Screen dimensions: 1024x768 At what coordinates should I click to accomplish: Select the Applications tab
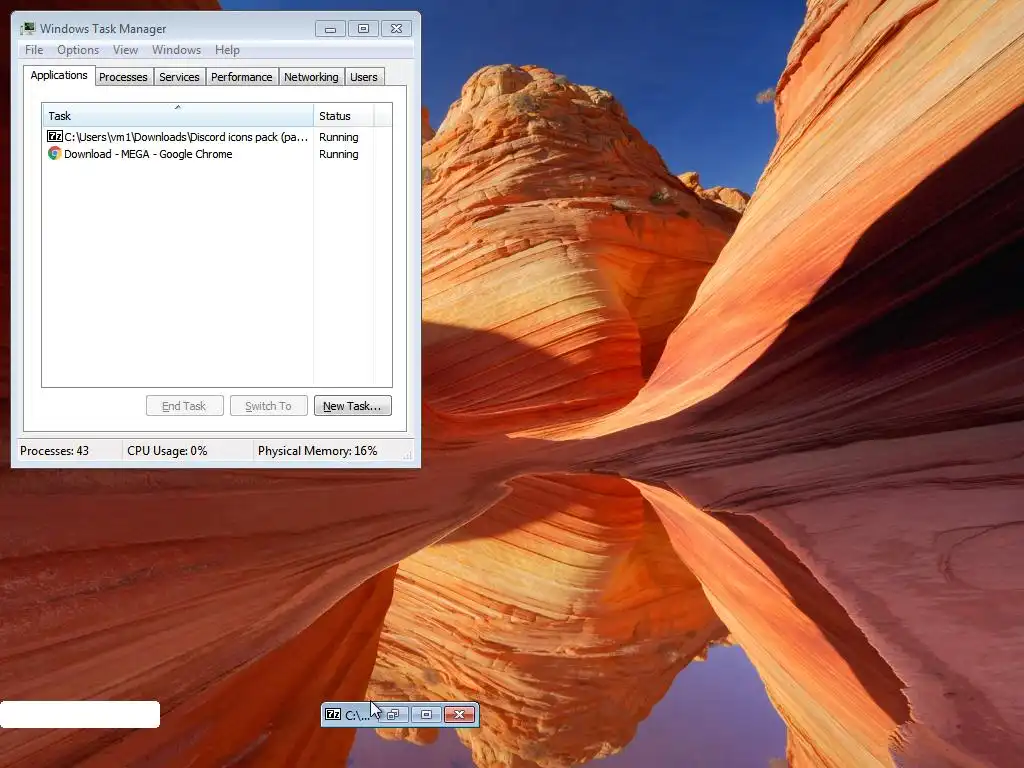(x=59, y=75)
